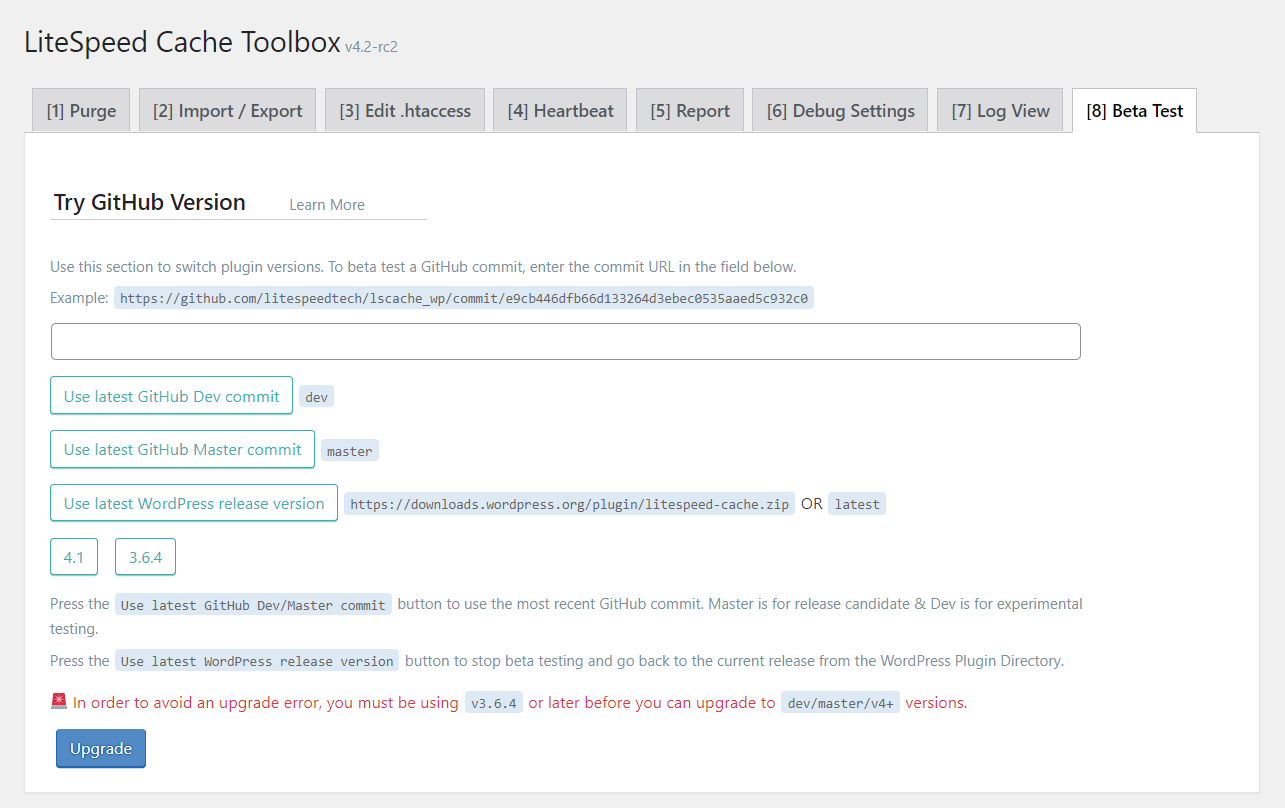Image resolution: width=1285 pixels, height=808 pixels.
Task: Select the [8] Beta Test tab
Action: [x=1134, y=110]
